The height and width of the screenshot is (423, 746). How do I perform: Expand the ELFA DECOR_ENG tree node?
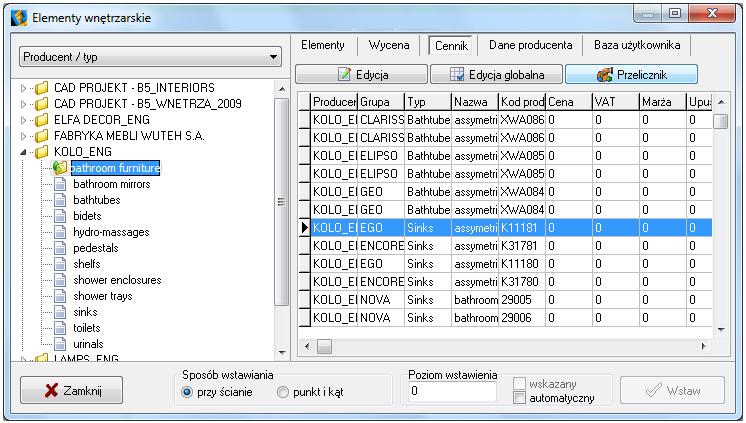click(x=23, y=120)
